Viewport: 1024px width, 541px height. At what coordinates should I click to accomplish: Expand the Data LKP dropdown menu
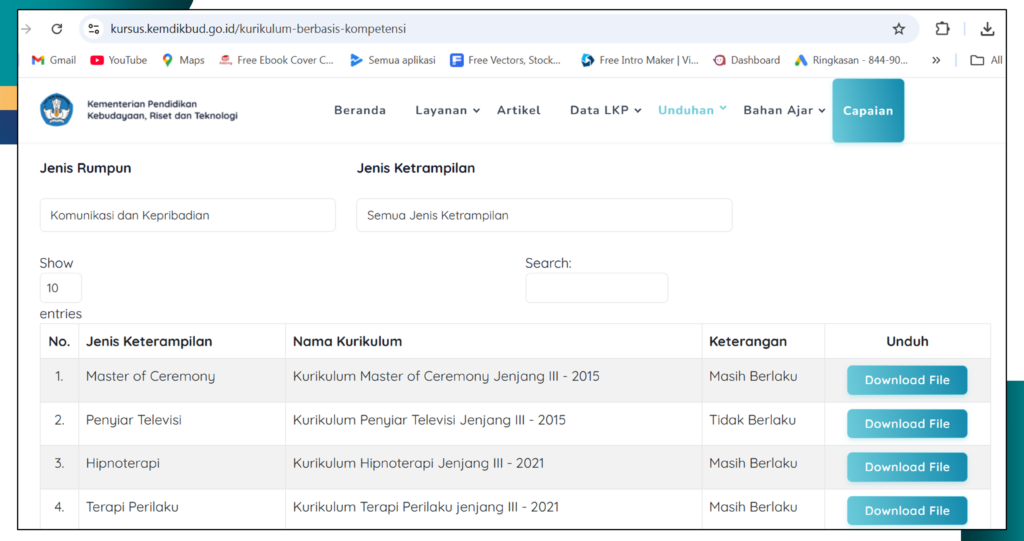tap(605, 110)
